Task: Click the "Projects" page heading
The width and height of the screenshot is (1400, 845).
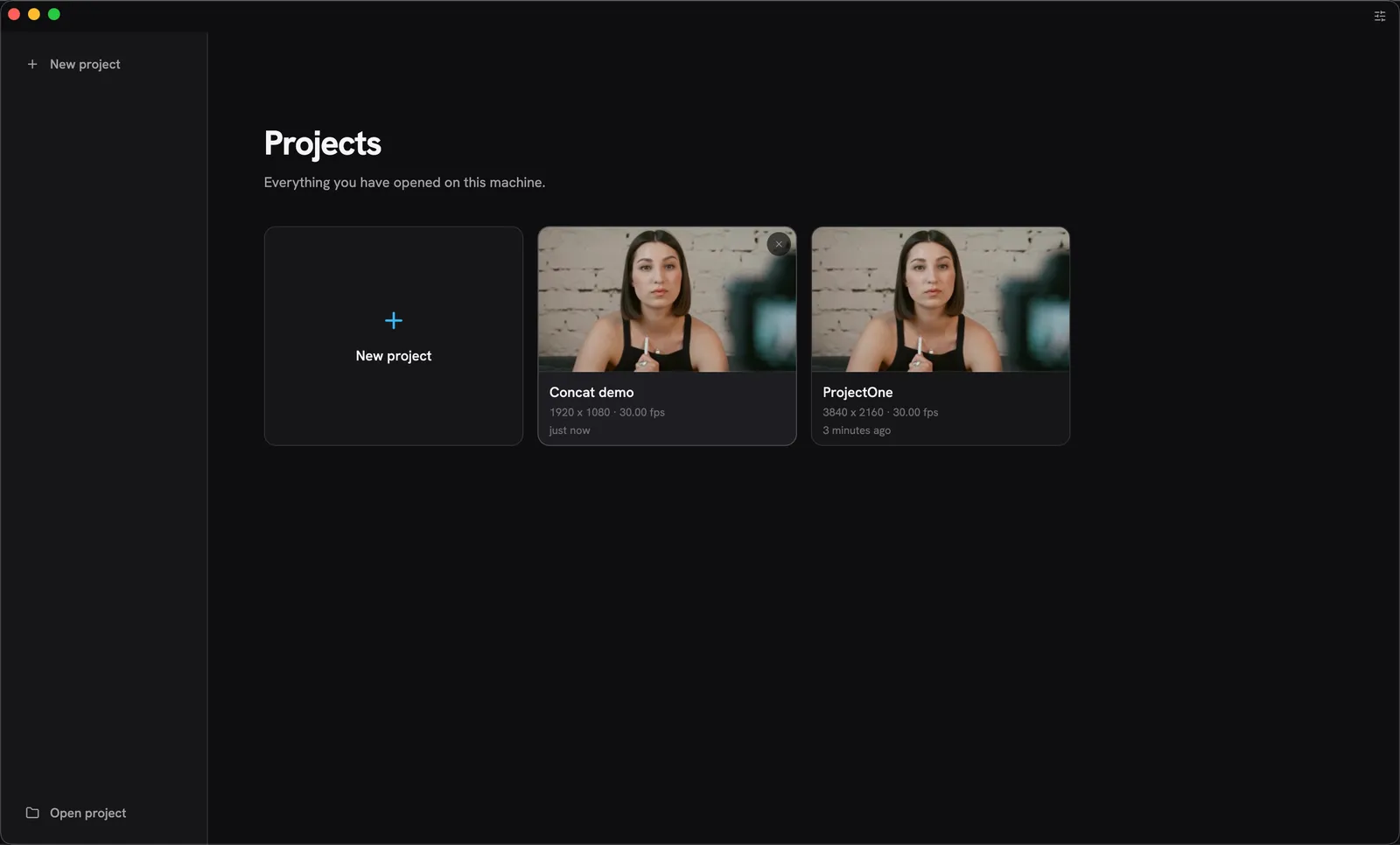Action: point(323,143)
